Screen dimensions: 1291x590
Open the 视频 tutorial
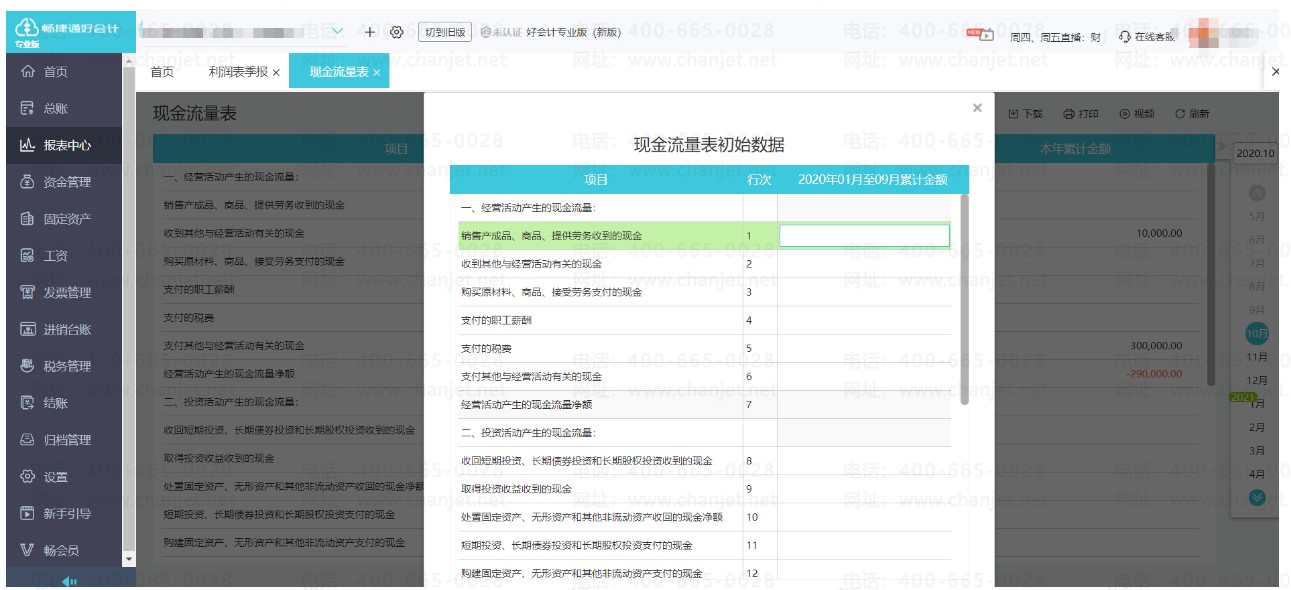coord(1137,114)
